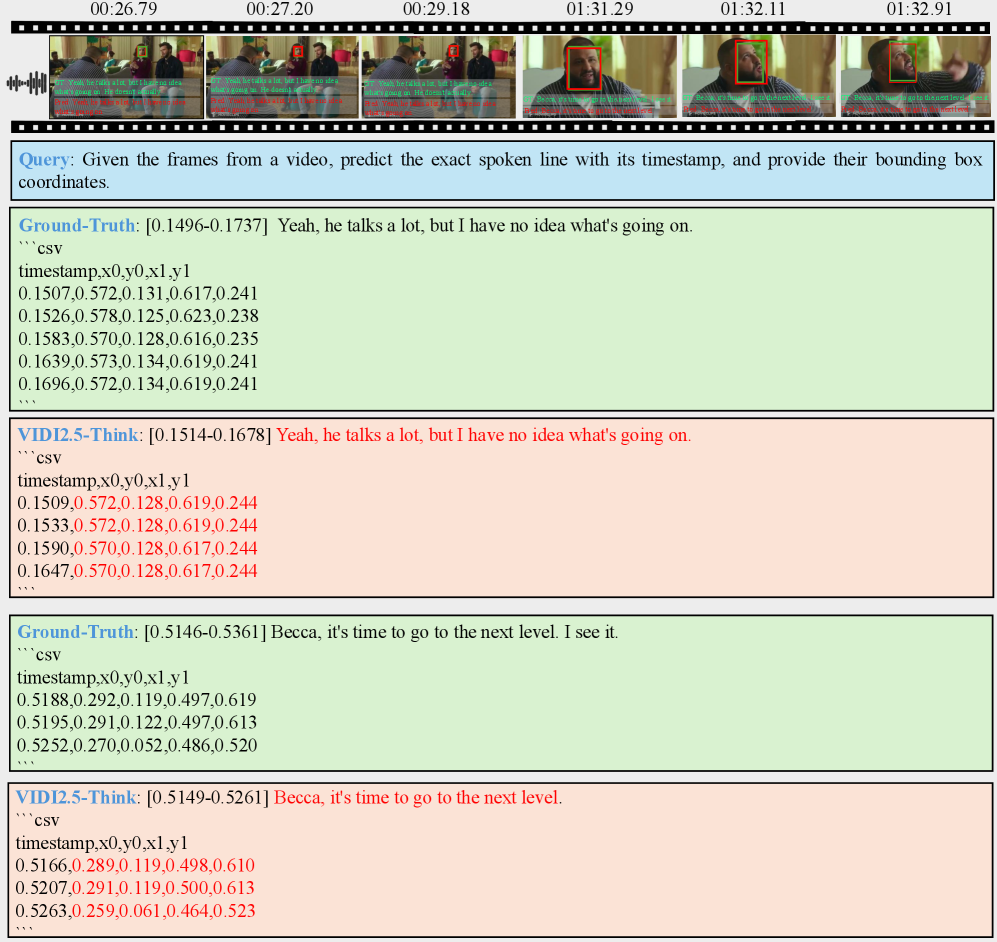Click the 01:32.91 timestamp label
The width and height of the screenshot is (997, 942).
click(919, 9)
